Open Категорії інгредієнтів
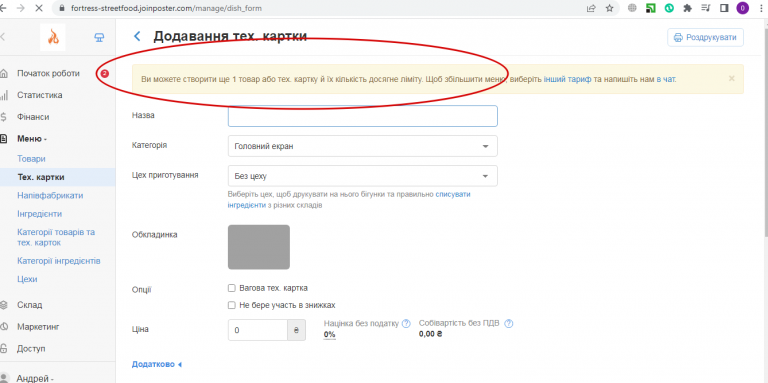Viewport: 768px width, 383px height. tap(59, 261)
